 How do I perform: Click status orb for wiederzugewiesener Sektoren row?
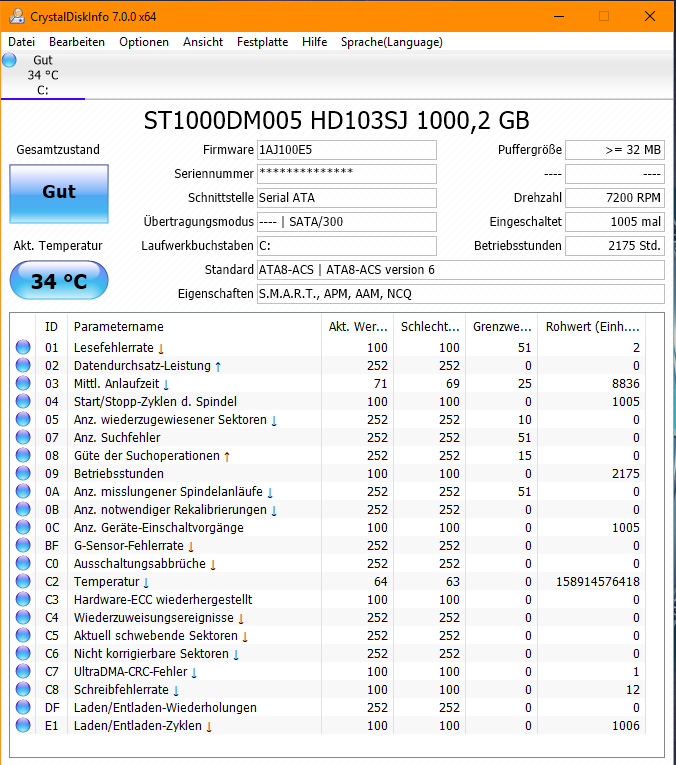click(x=23, y=419)
